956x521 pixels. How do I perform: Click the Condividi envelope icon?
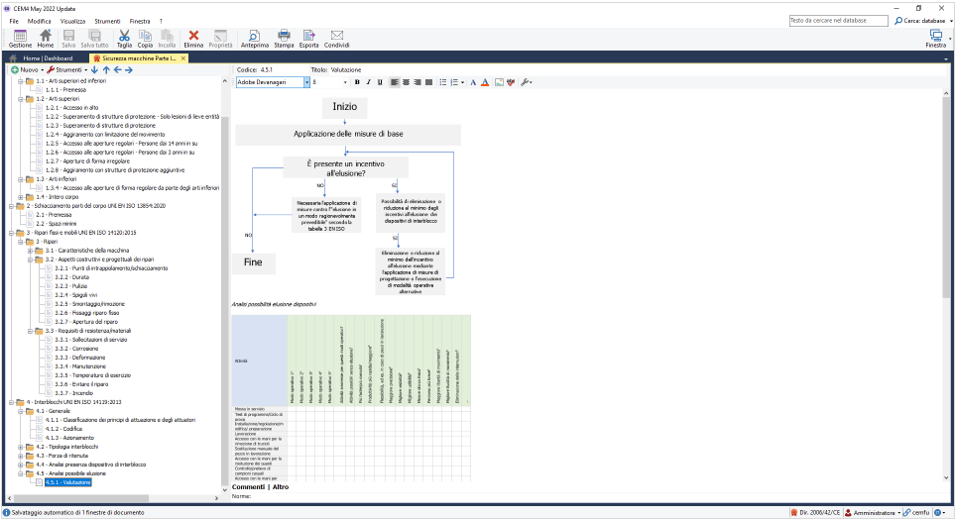tap(337, 38)
